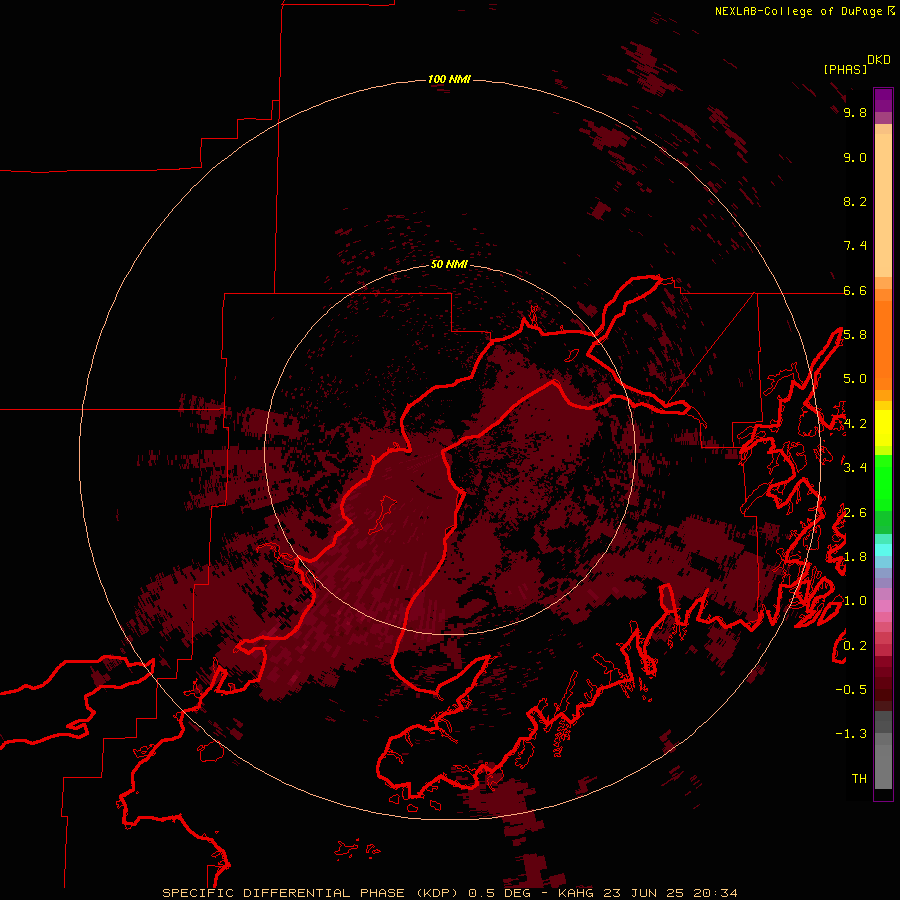Click the -0.5 legend value
The image size is (900, 900).
851,690
